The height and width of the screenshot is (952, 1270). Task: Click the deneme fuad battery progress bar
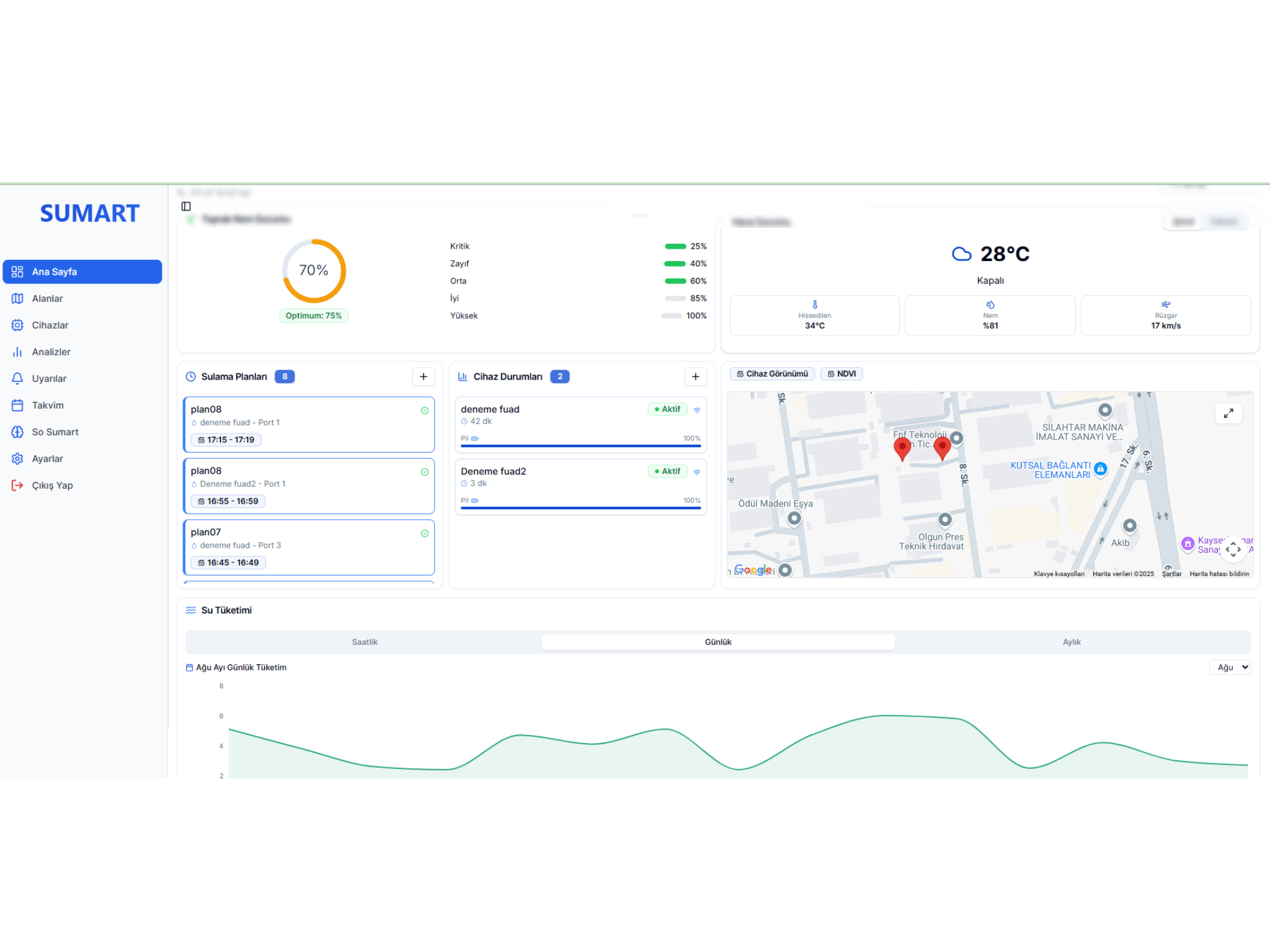click(580, 445)
